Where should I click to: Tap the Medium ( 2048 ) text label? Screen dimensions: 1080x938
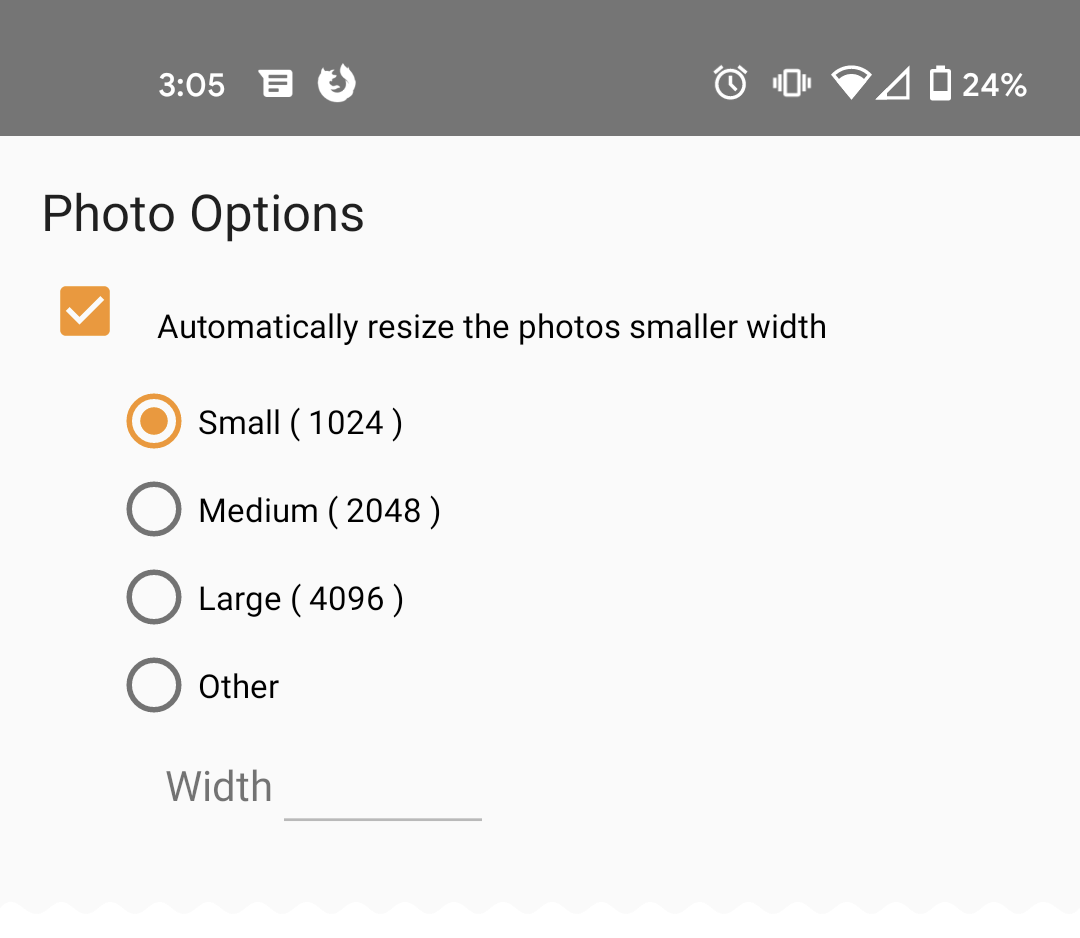click(x=319, y=511)
